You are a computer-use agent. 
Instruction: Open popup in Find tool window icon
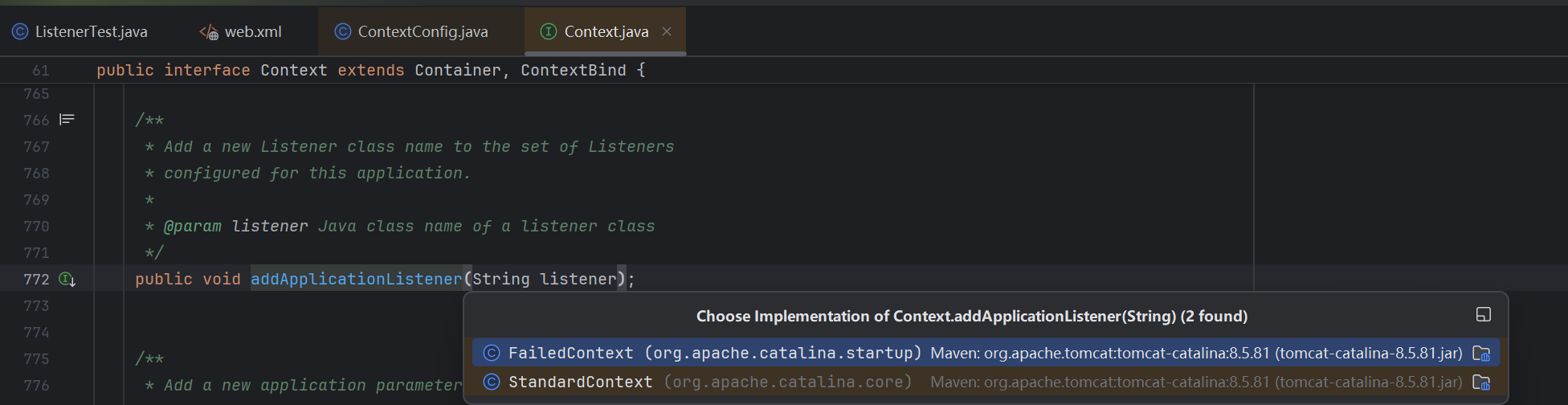click(1484, 315)
